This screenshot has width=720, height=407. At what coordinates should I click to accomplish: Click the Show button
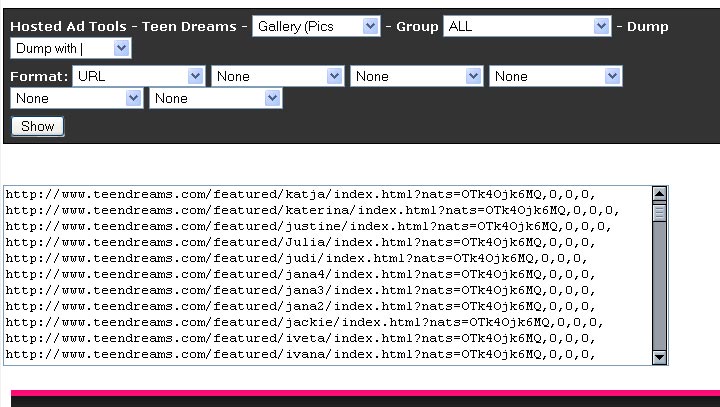pos(38,126)
